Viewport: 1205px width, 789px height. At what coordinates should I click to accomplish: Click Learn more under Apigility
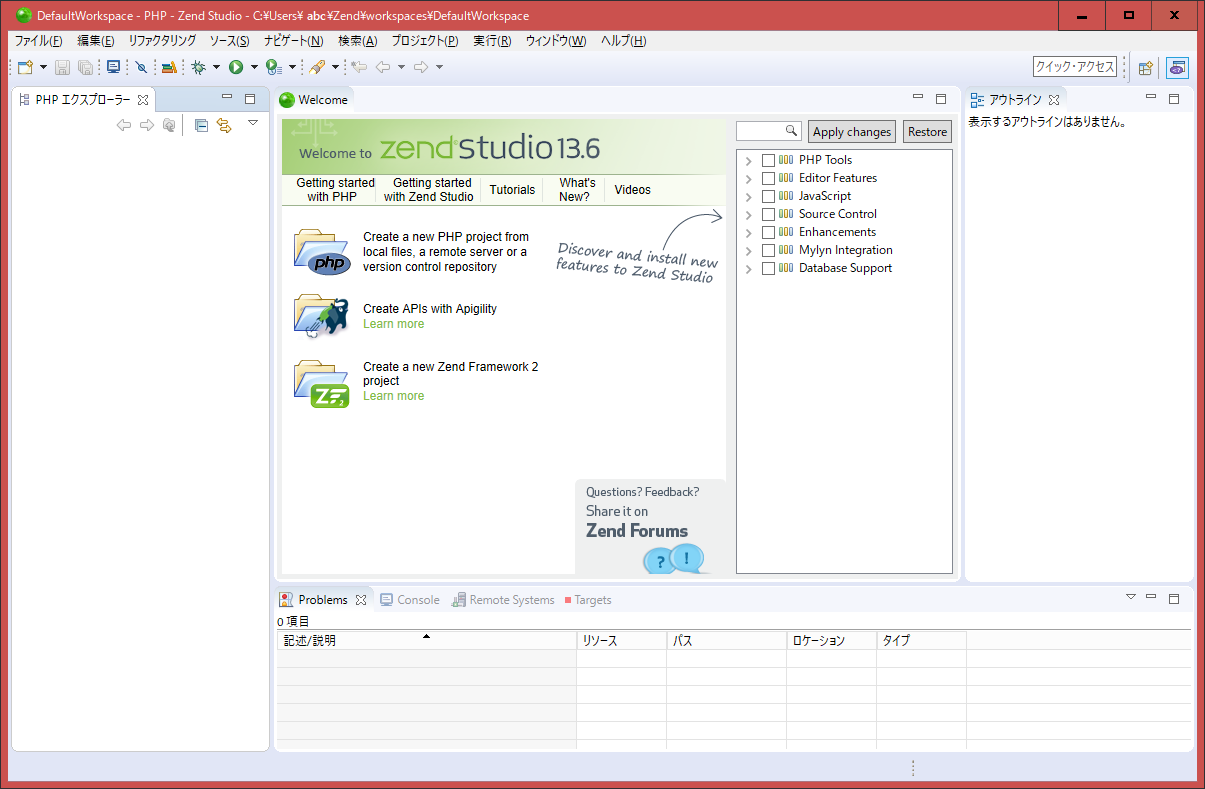[x=393, y=324]
